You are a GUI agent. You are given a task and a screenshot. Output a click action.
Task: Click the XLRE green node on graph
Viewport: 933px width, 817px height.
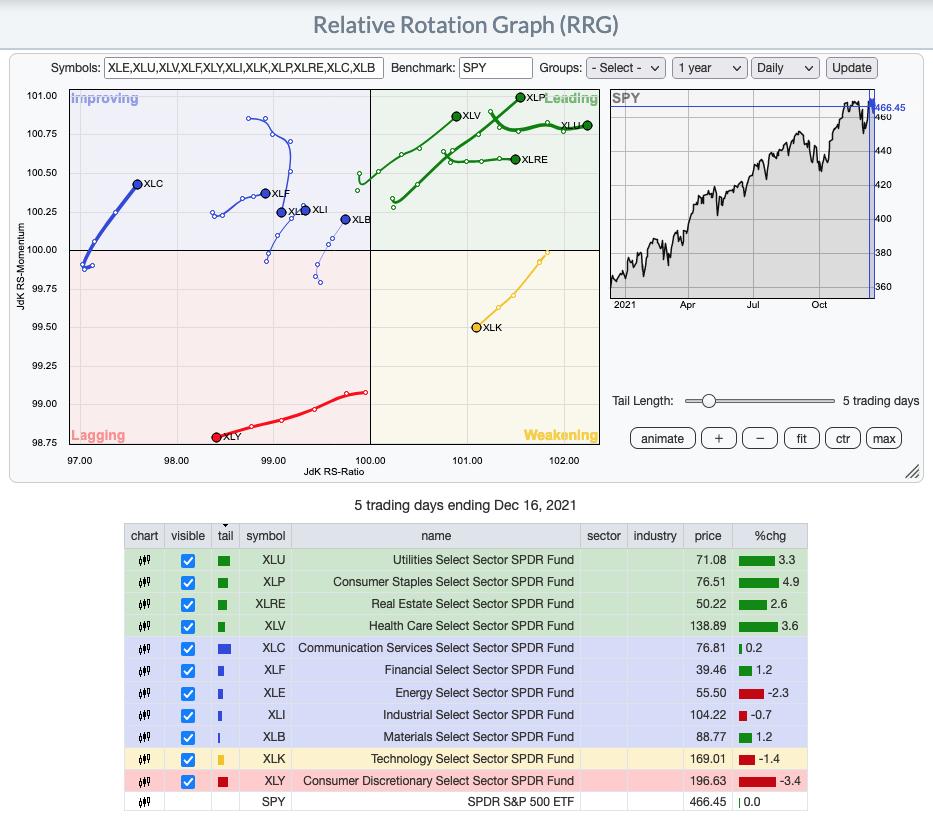[x=515, y=159]
